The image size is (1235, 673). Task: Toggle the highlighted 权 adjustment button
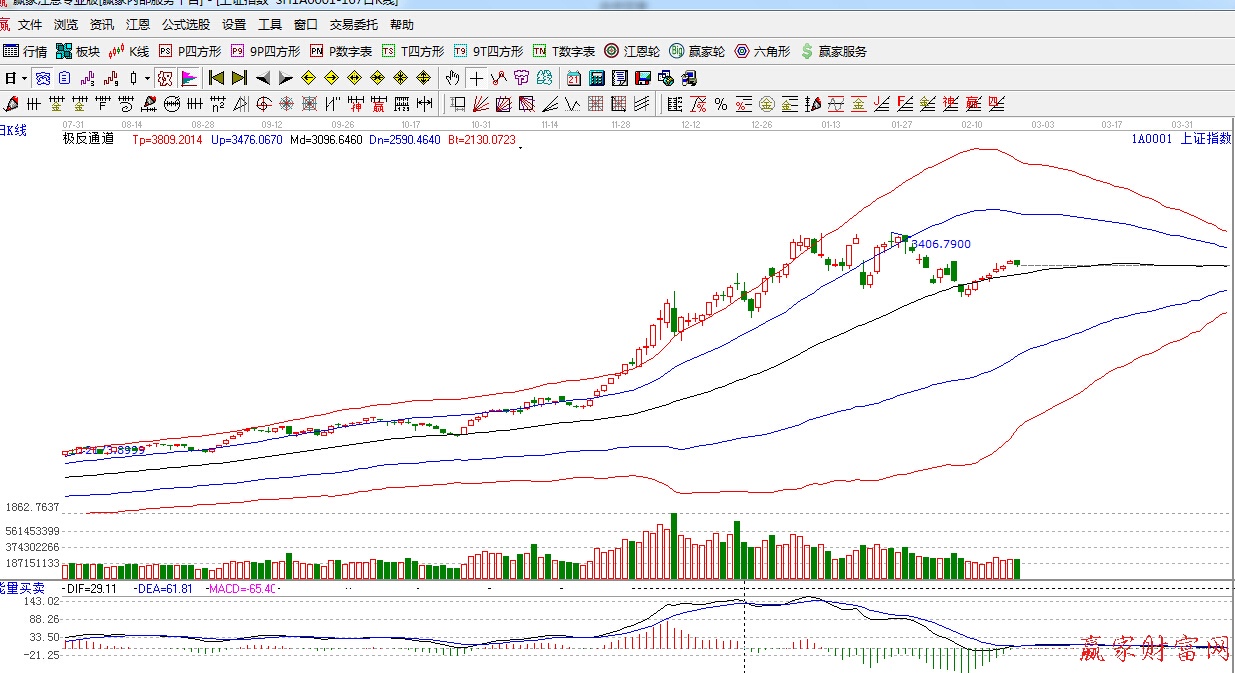click(165, 78)
